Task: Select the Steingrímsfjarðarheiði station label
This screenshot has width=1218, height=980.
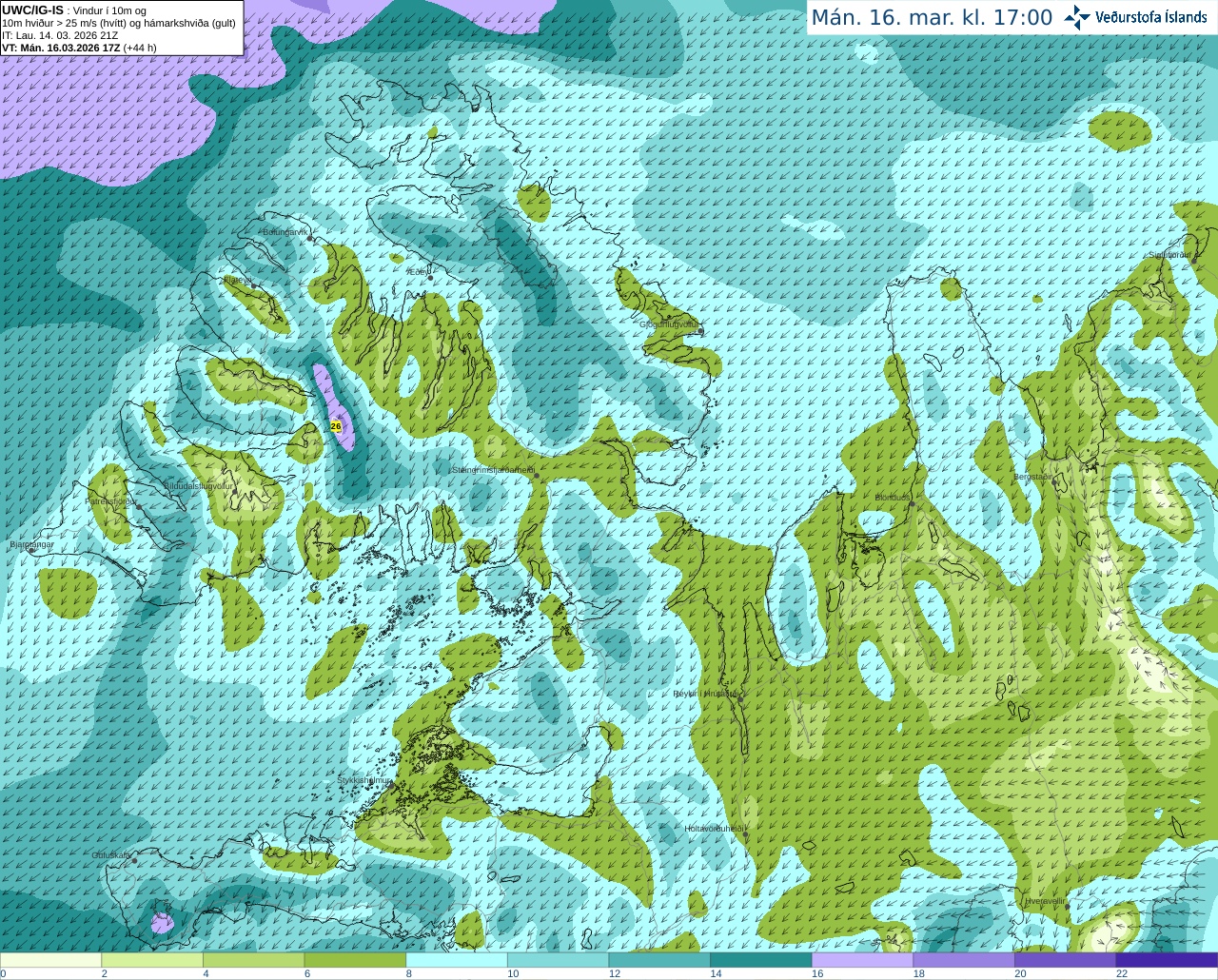Action: tap(493, 470)
